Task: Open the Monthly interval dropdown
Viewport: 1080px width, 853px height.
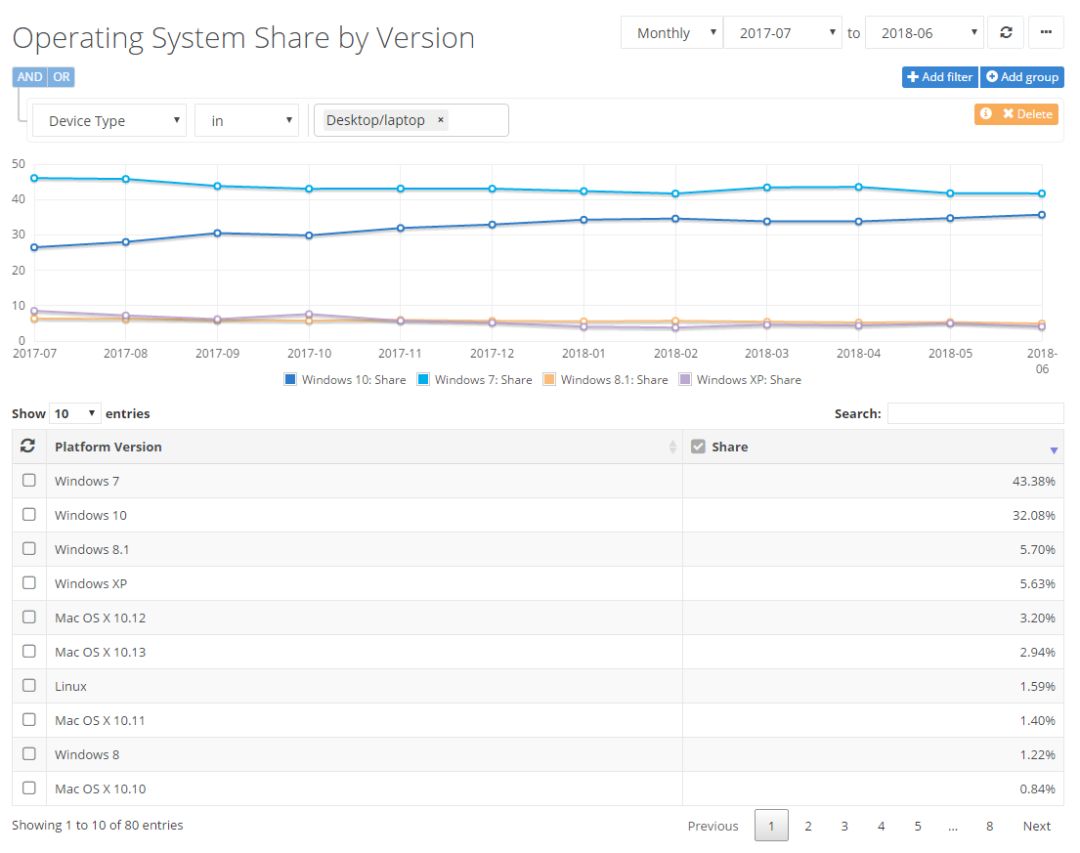Action: tap(672, 32)
